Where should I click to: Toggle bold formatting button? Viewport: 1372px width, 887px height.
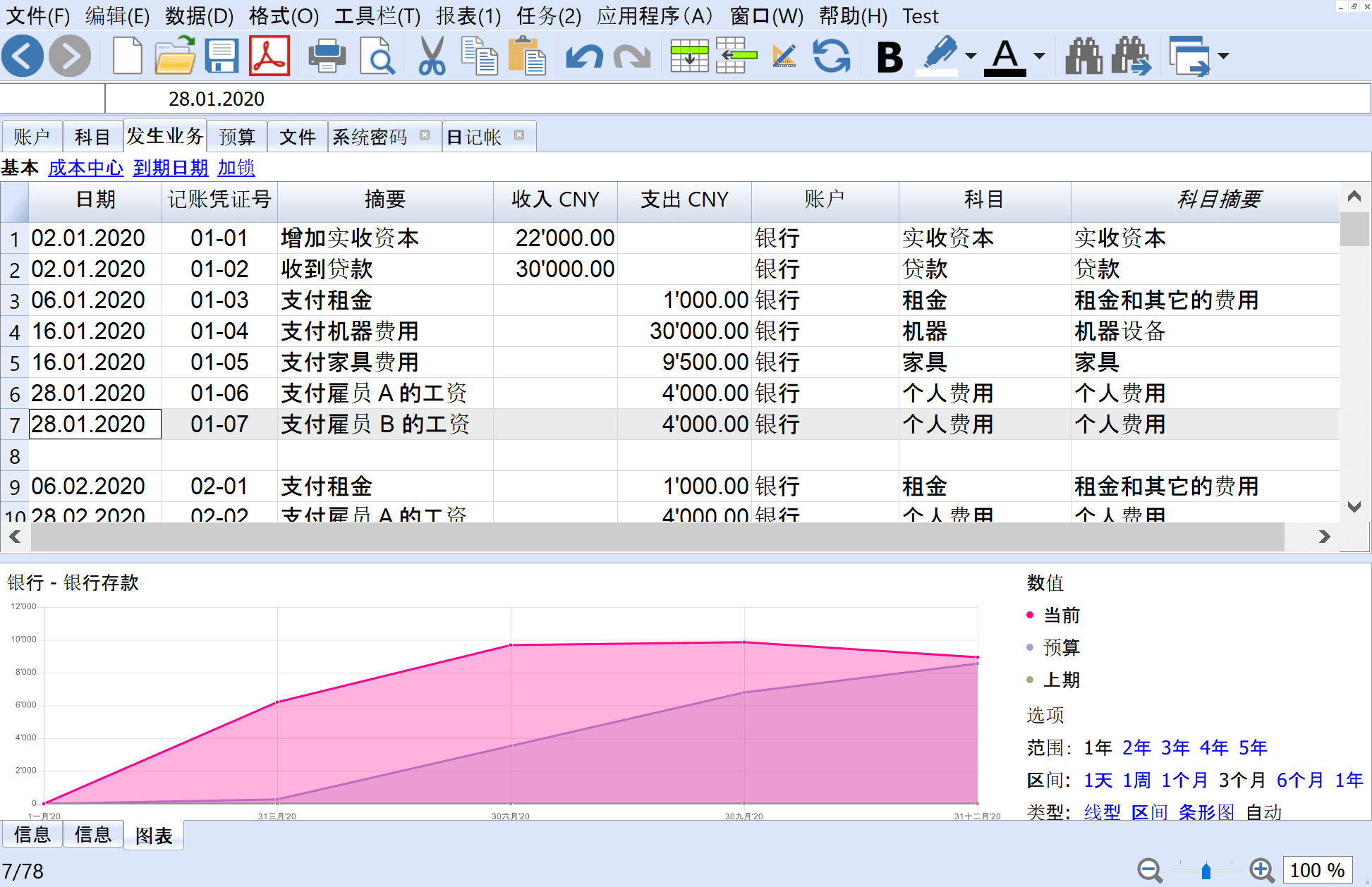pos(890,56)
